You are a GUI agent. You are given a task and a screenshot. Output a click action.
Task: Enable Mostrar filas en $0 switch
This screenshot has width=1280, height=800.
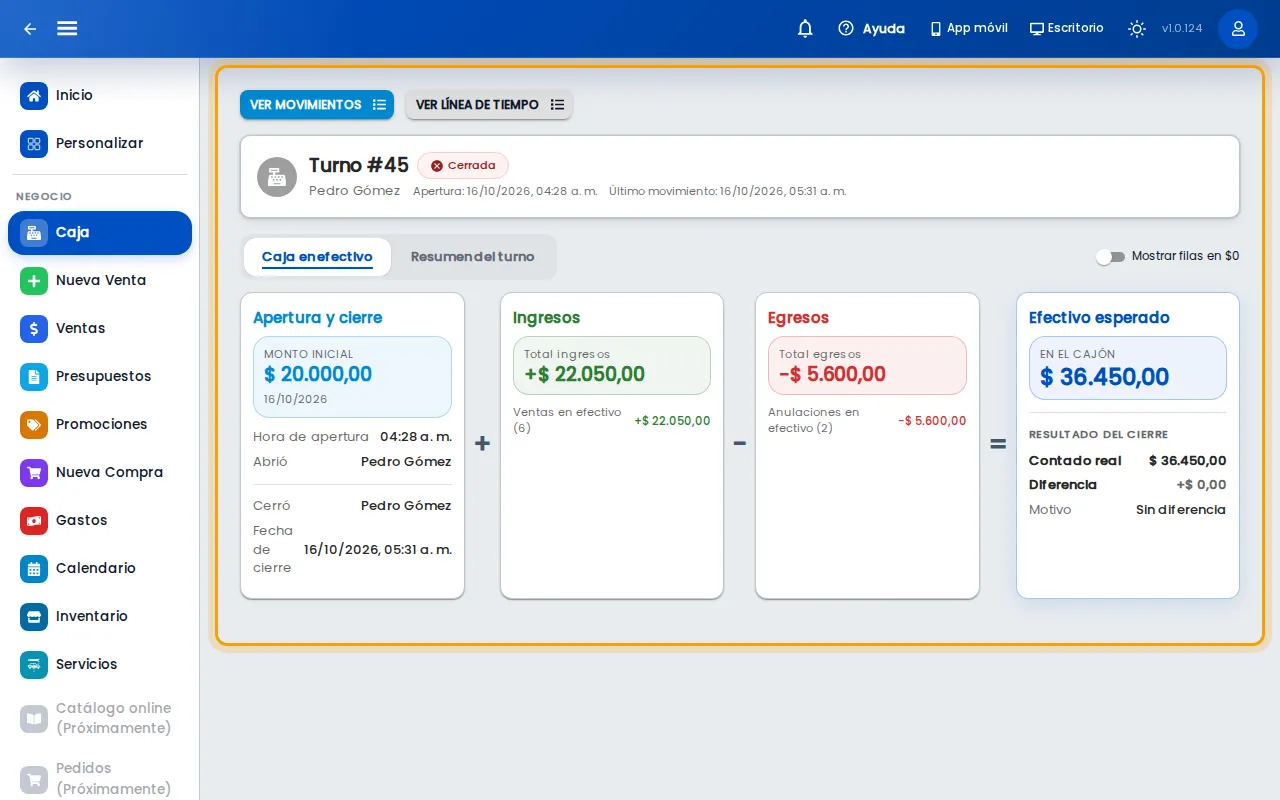pos(1110,257)
